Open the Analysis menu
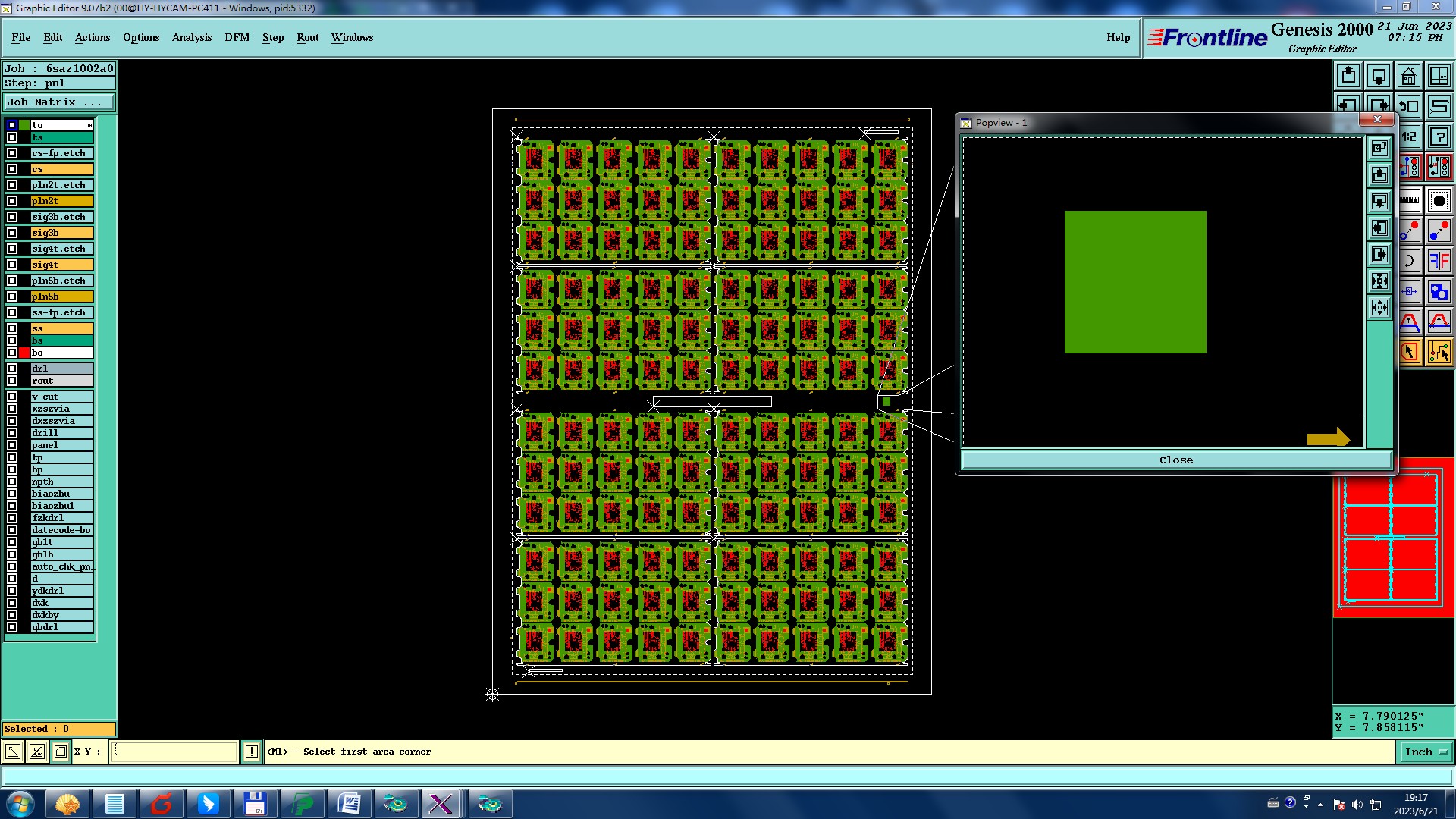Image resolution: width=1456 pixels, height=819 pixels. click(x=191, y=37)
